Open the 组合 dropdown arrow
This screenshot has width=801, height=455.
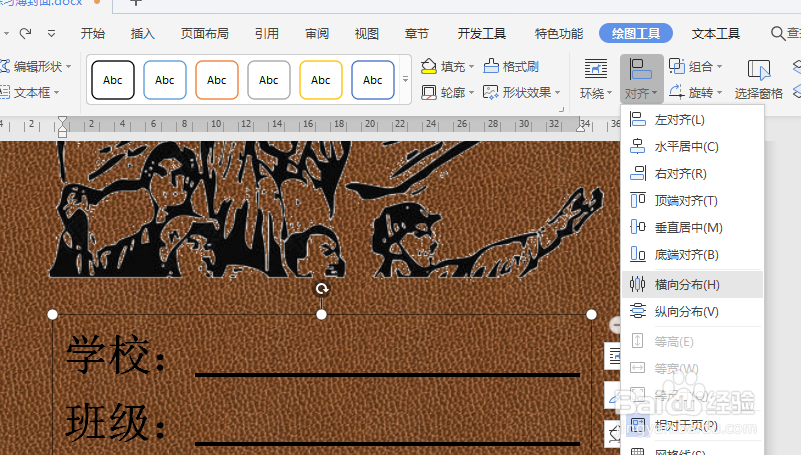tap(719, 67)
